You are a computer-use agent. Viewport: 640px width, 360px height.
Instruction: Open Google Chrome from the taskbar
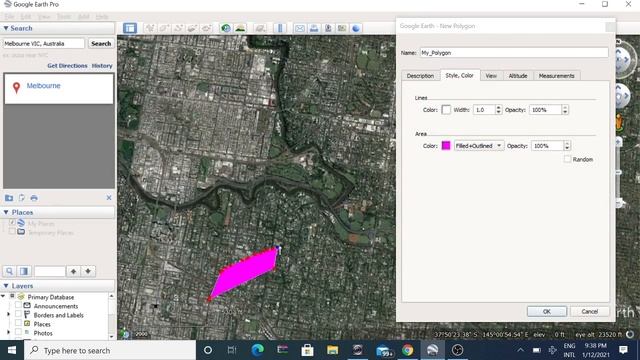pos(407,350)
